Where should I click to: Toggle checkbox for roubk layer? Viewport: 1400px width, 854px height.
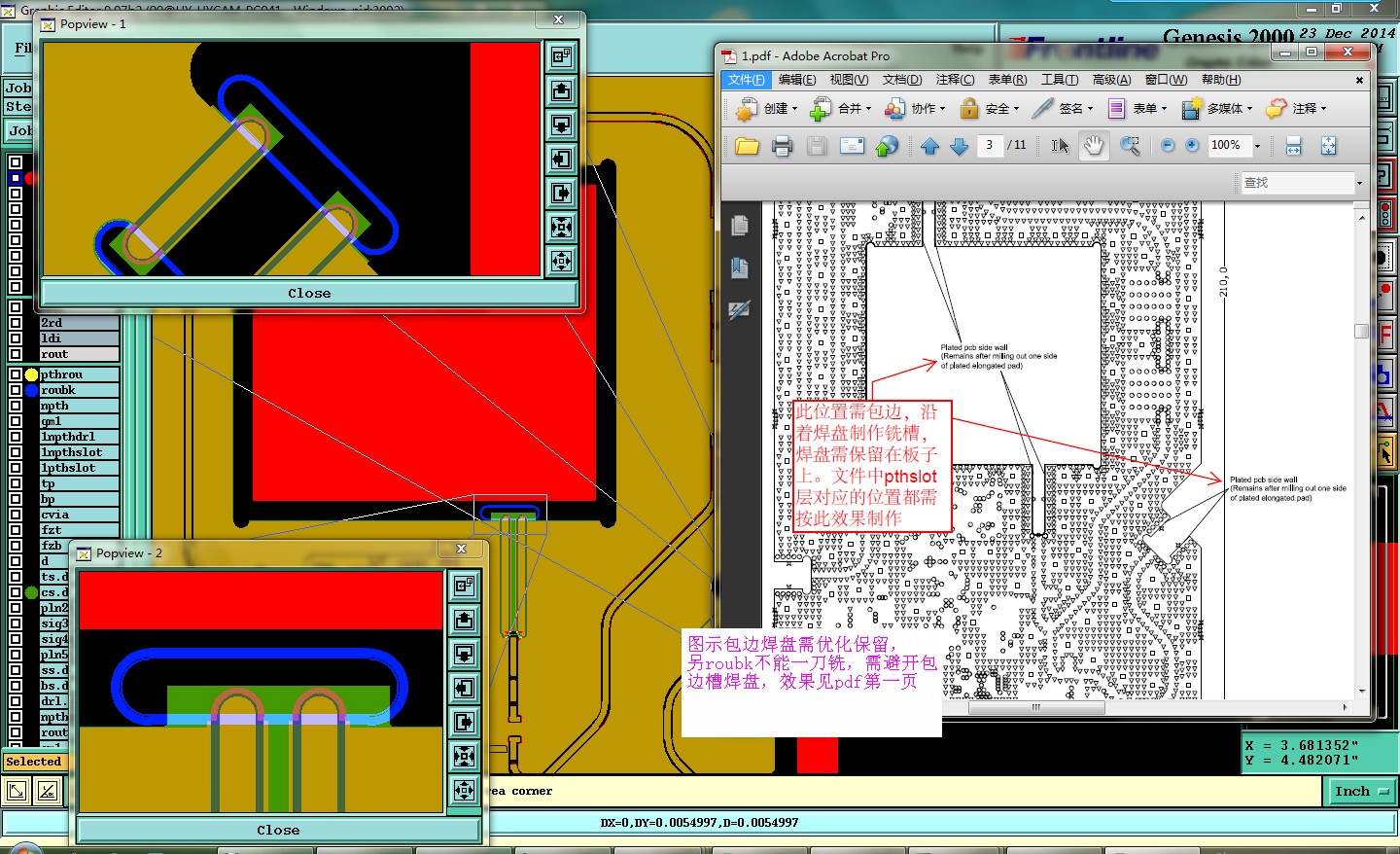16,390
